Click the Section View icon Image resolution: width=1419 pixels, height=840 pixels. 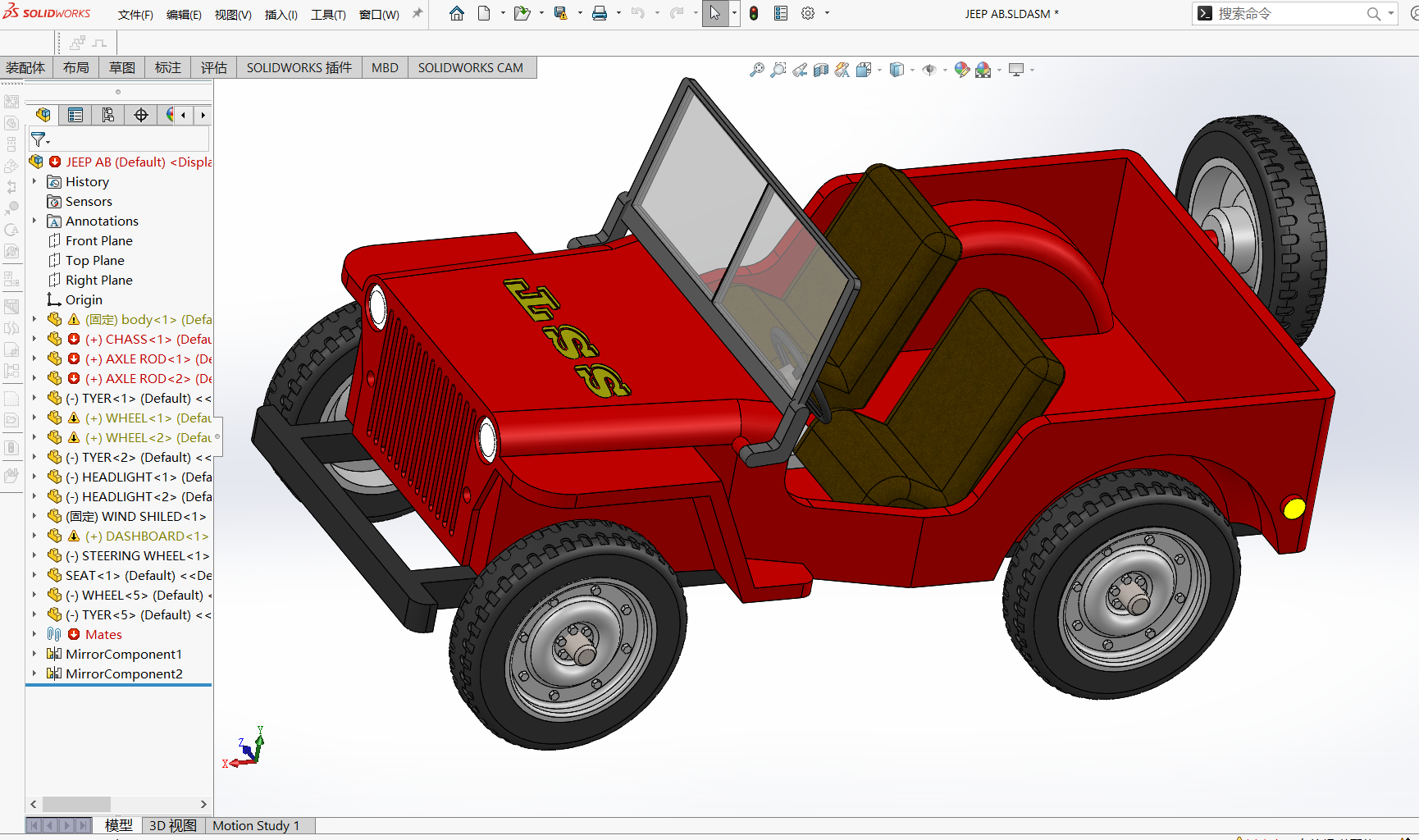coord(821,71)
